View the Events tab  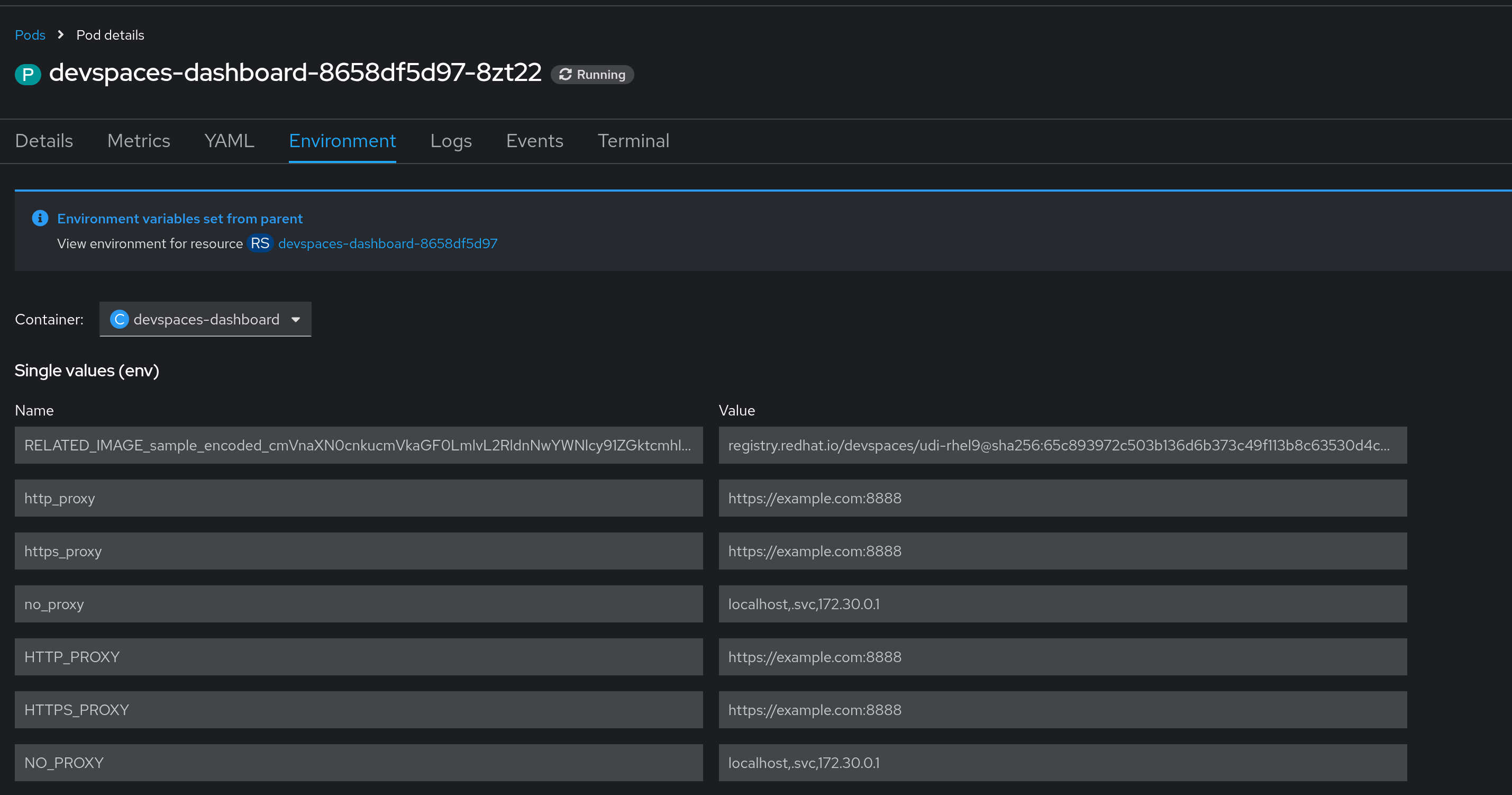pyautogui.click(x=534, y=141)
